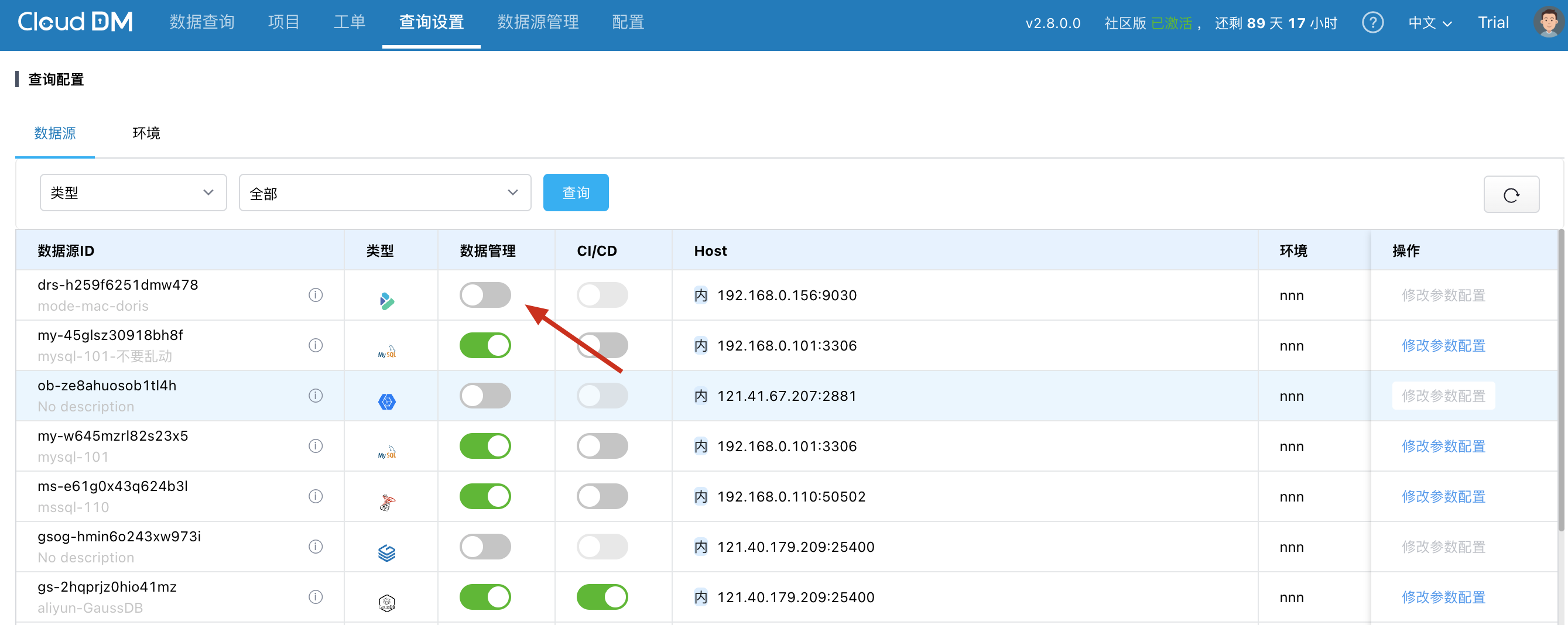Open the 数据源管理 menu
The height and width of the screenshot is (625, 1568).
(x=537, y=22)
